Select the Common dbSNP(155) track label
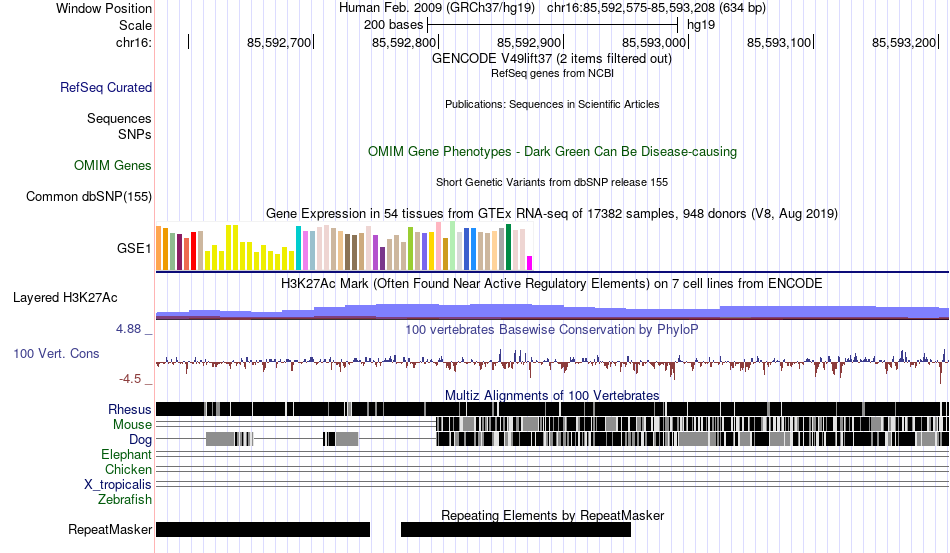 pyautogui.click(x=88, y=196)
